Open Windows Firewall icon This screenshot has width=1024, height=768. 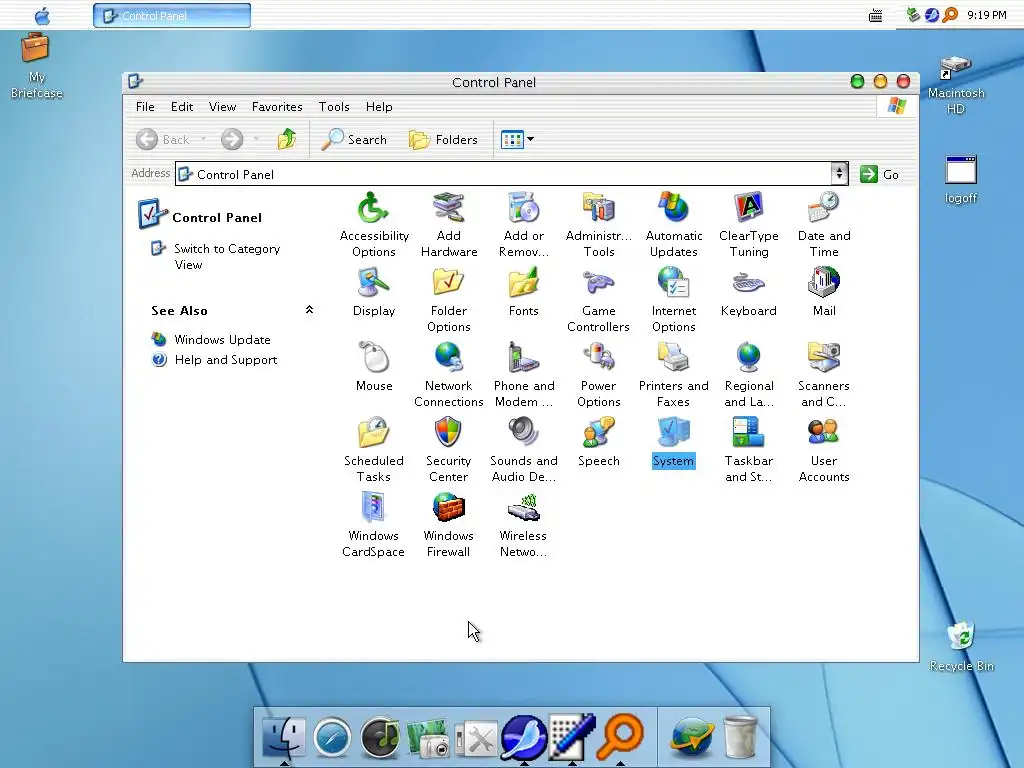(x=449, y=524)
